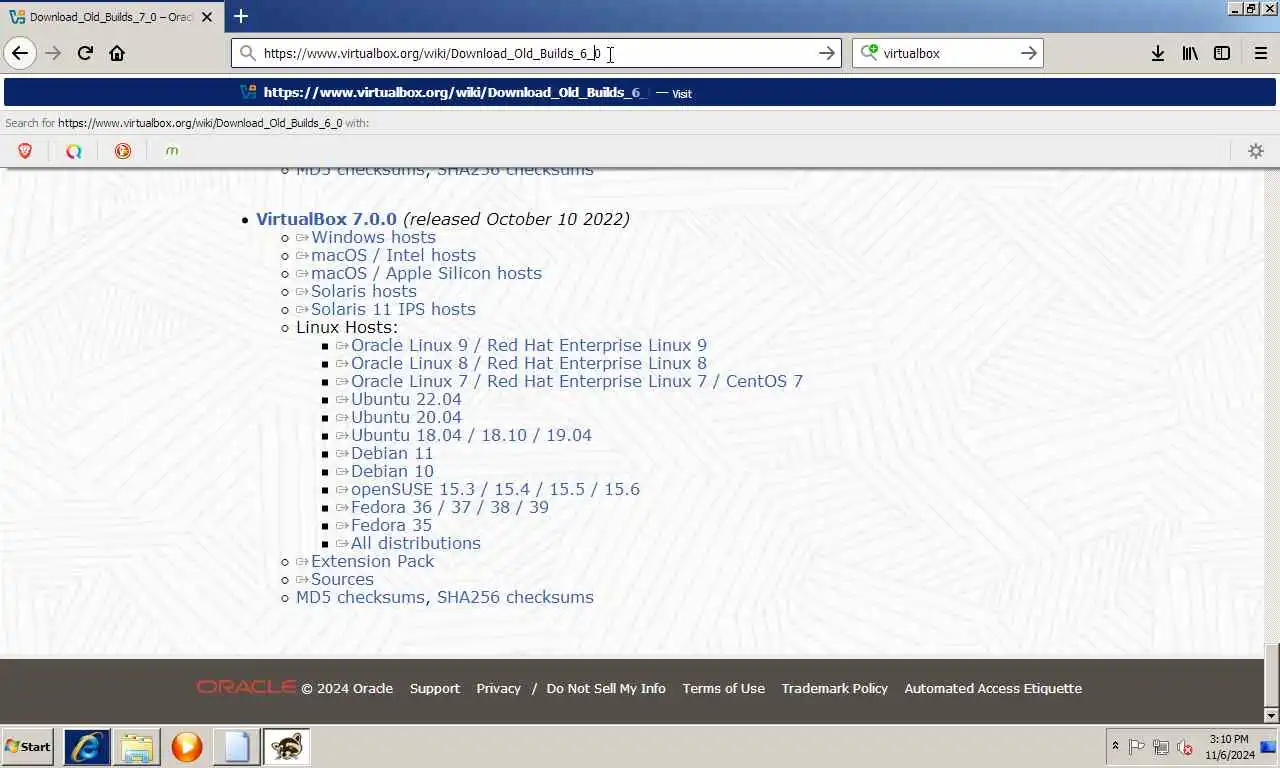The width and height of the screenshot is (1280, 768).
Task: Click the Debian 10 link
Action: pos(392,471)
